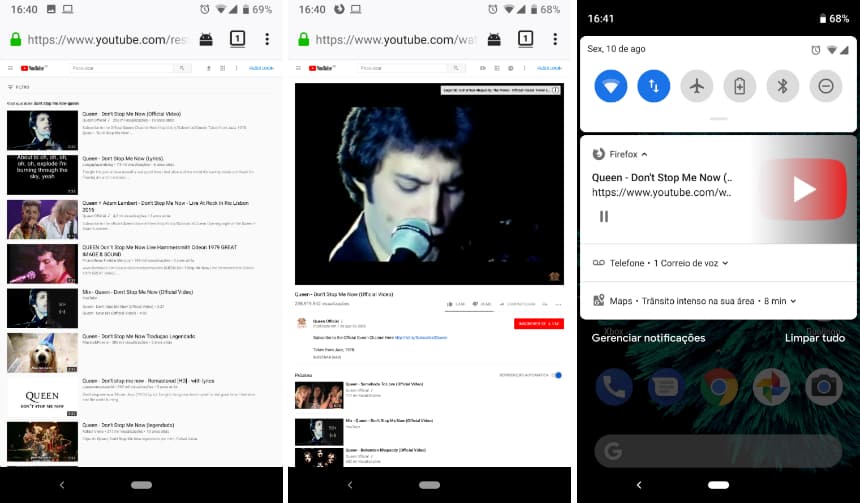This screenshot has height=503, width=860.
Task: Click the video player on watch page
Action: pos(429,184)
